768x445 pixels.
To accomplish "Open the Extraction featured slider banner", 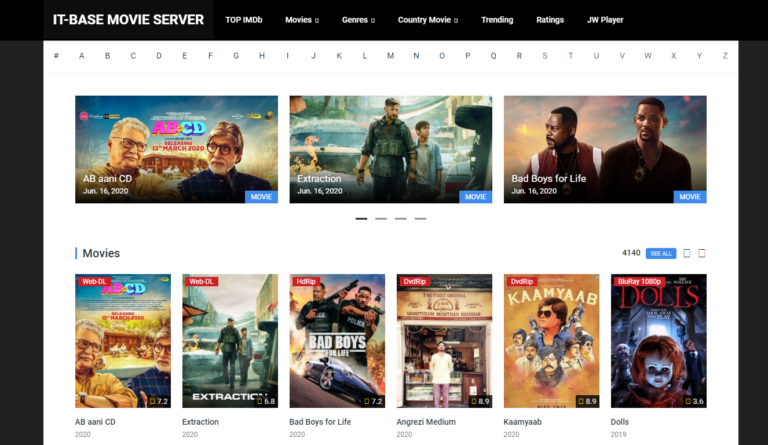I will (391, 149).
